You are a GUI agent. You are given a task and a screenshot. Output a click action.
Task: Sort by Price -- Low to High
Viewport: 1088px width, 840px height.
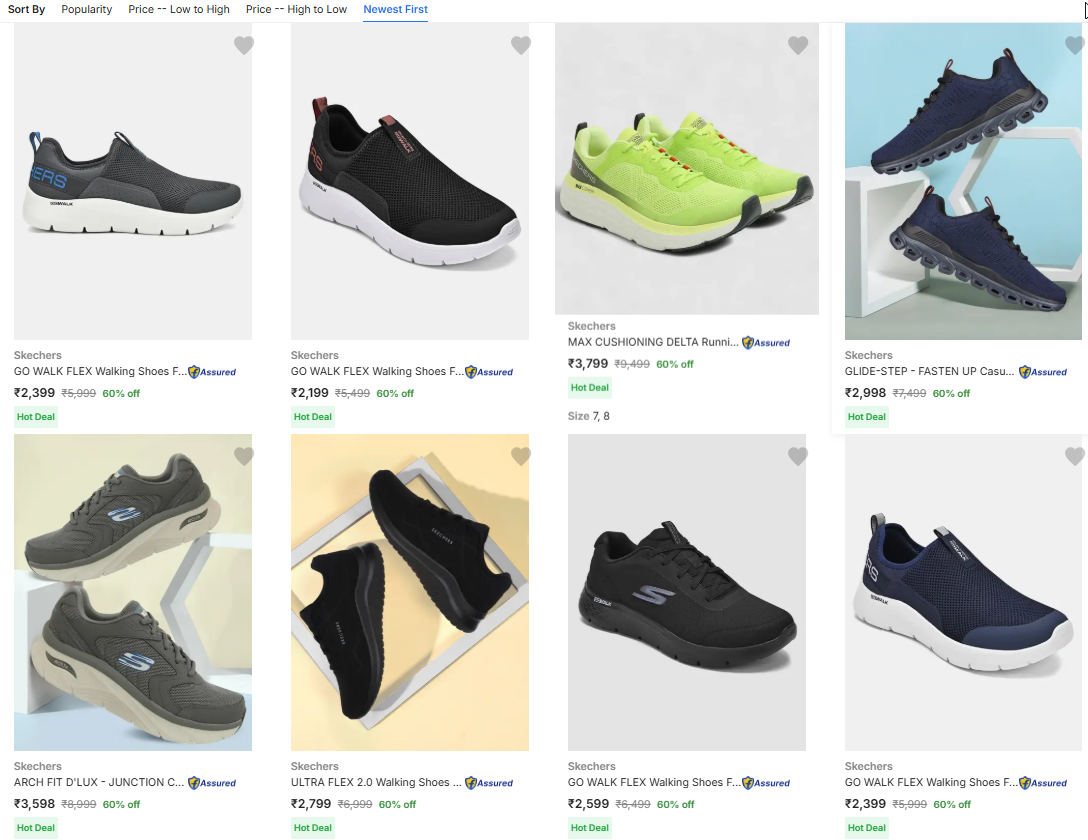click(x=179, y=9)
